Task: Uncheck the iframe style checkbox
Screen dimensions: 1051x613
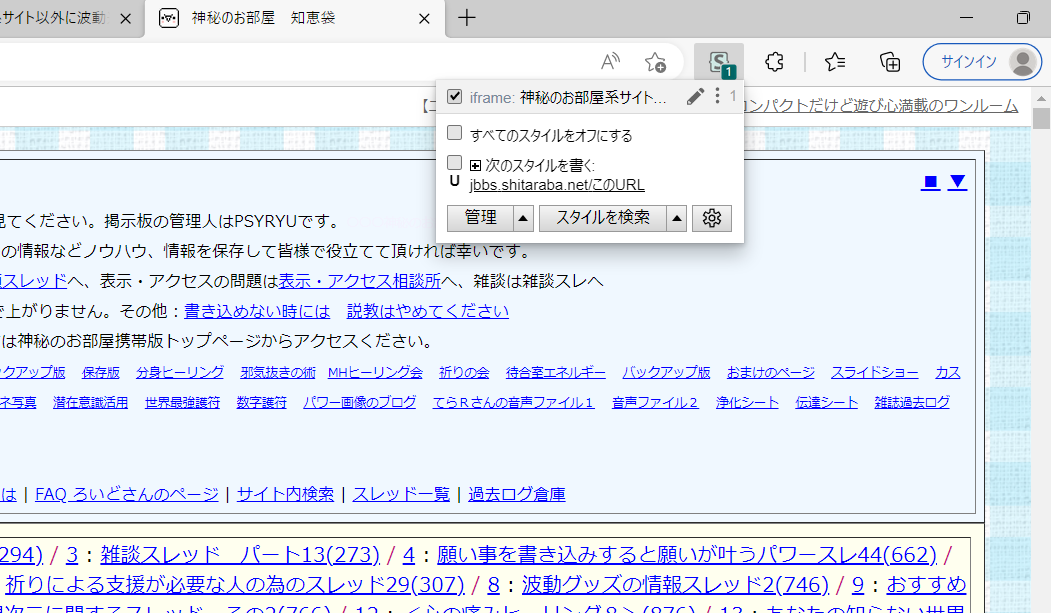Action: pos(455,97)
